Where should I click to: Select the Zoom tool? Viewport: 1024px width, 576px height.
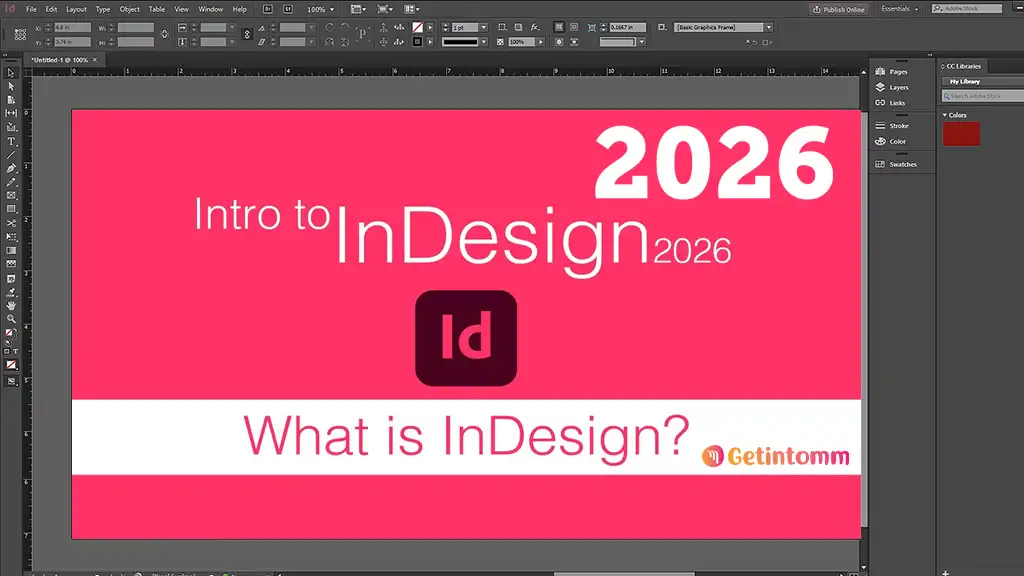(x=11, y=319)
